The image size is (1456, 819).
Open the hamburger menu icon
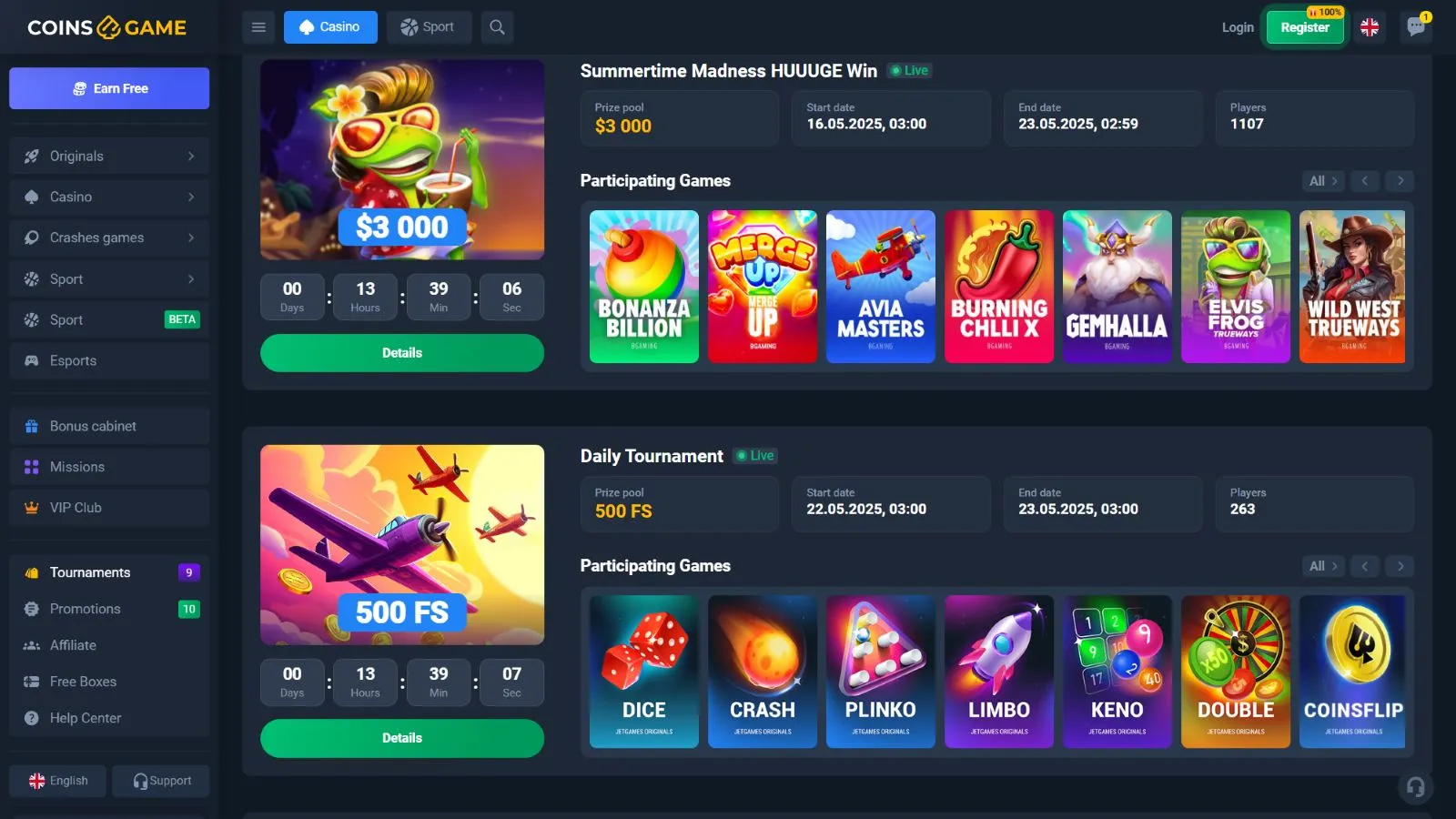coord(258,27)
